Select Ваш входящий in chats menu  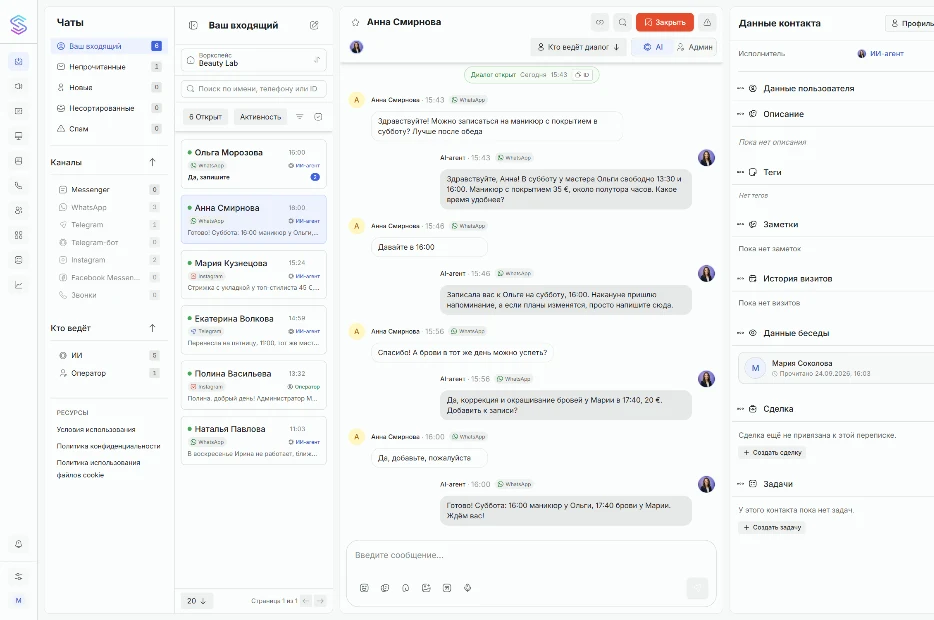click(x=109, y=46)
